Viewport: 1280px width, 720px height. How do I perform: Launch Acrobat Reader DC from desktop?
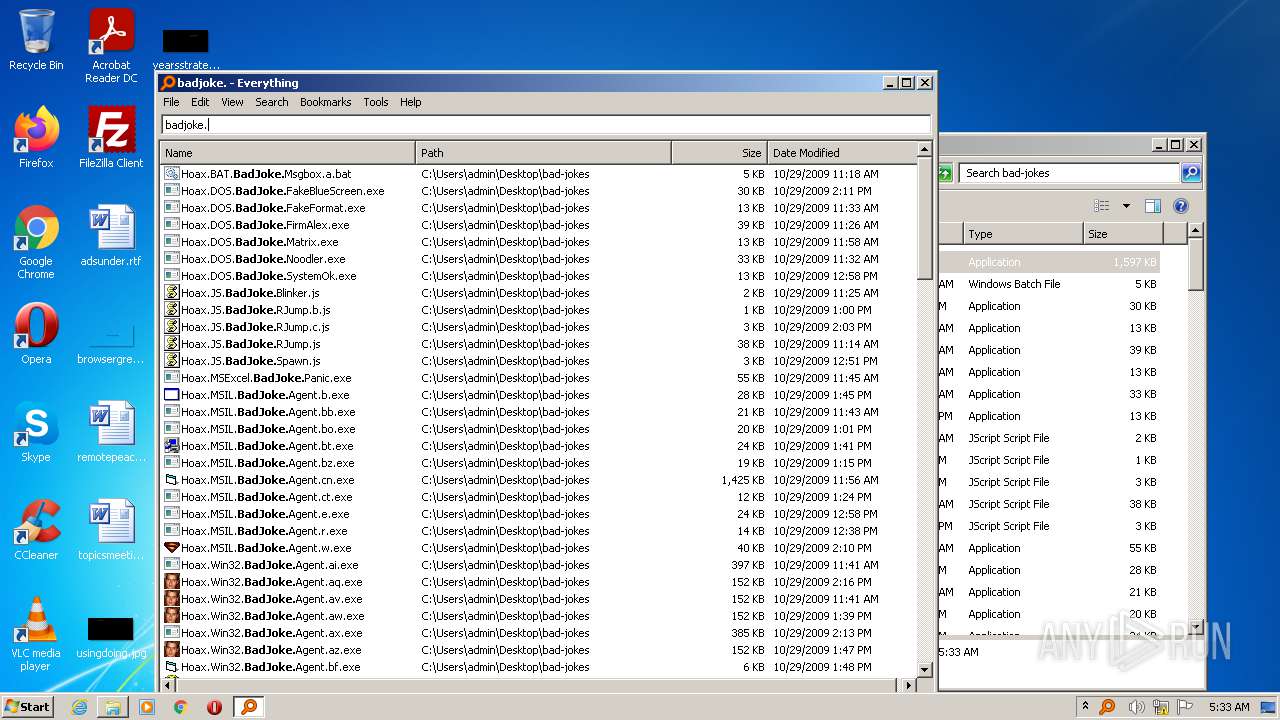111,46
